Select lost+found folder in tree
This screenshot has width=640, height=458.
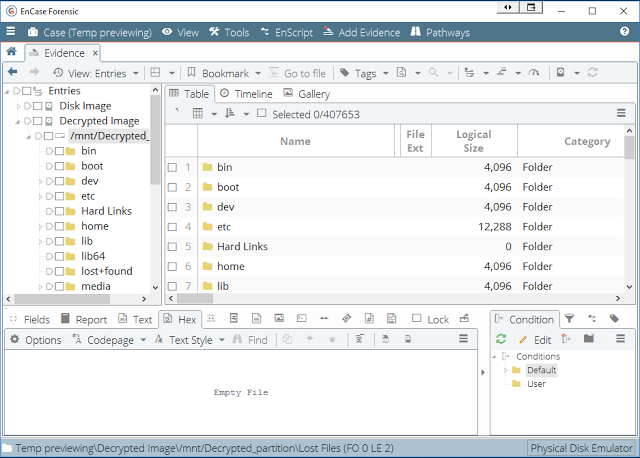[106, 271]
